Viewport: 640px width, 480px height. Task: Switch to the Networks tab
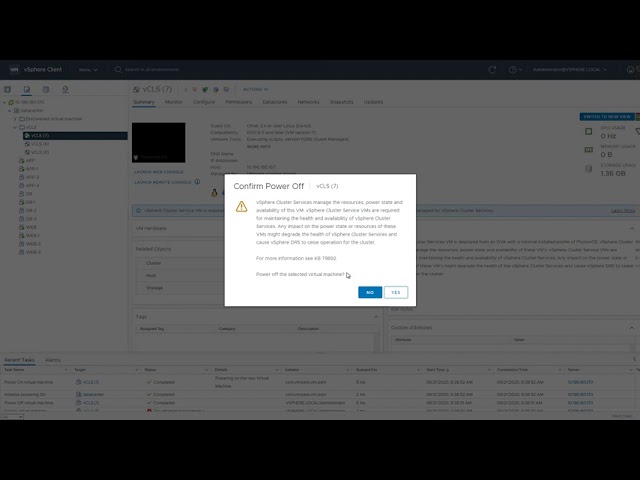click(309, 102)
